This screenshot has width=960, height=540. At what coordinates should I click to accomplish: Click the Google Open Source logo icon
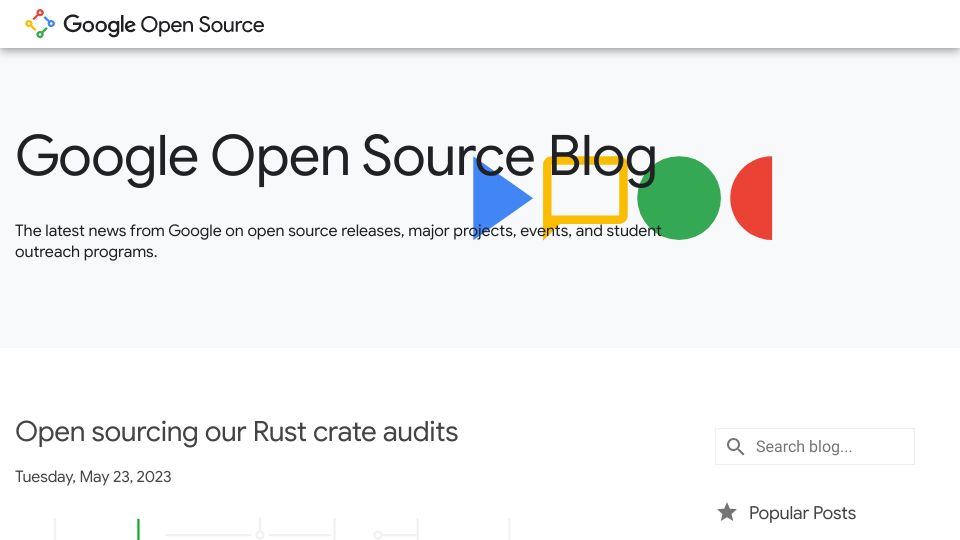point(40,24)
